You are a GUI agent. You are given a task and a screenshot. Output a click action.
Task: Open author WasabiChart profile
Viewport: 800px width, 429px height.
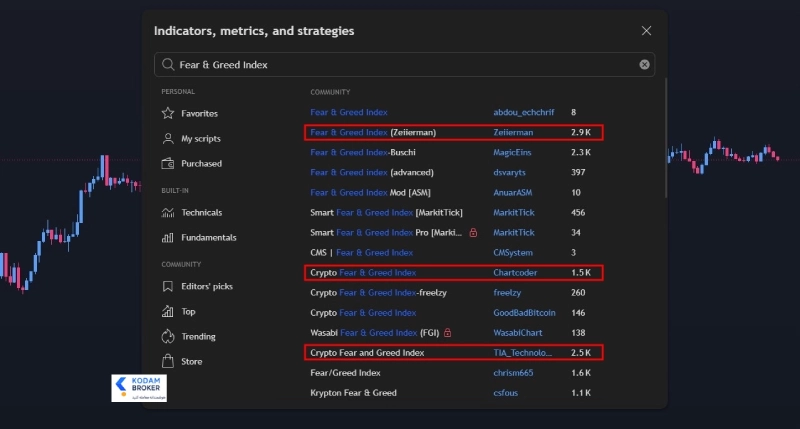(x=517, y=333)
